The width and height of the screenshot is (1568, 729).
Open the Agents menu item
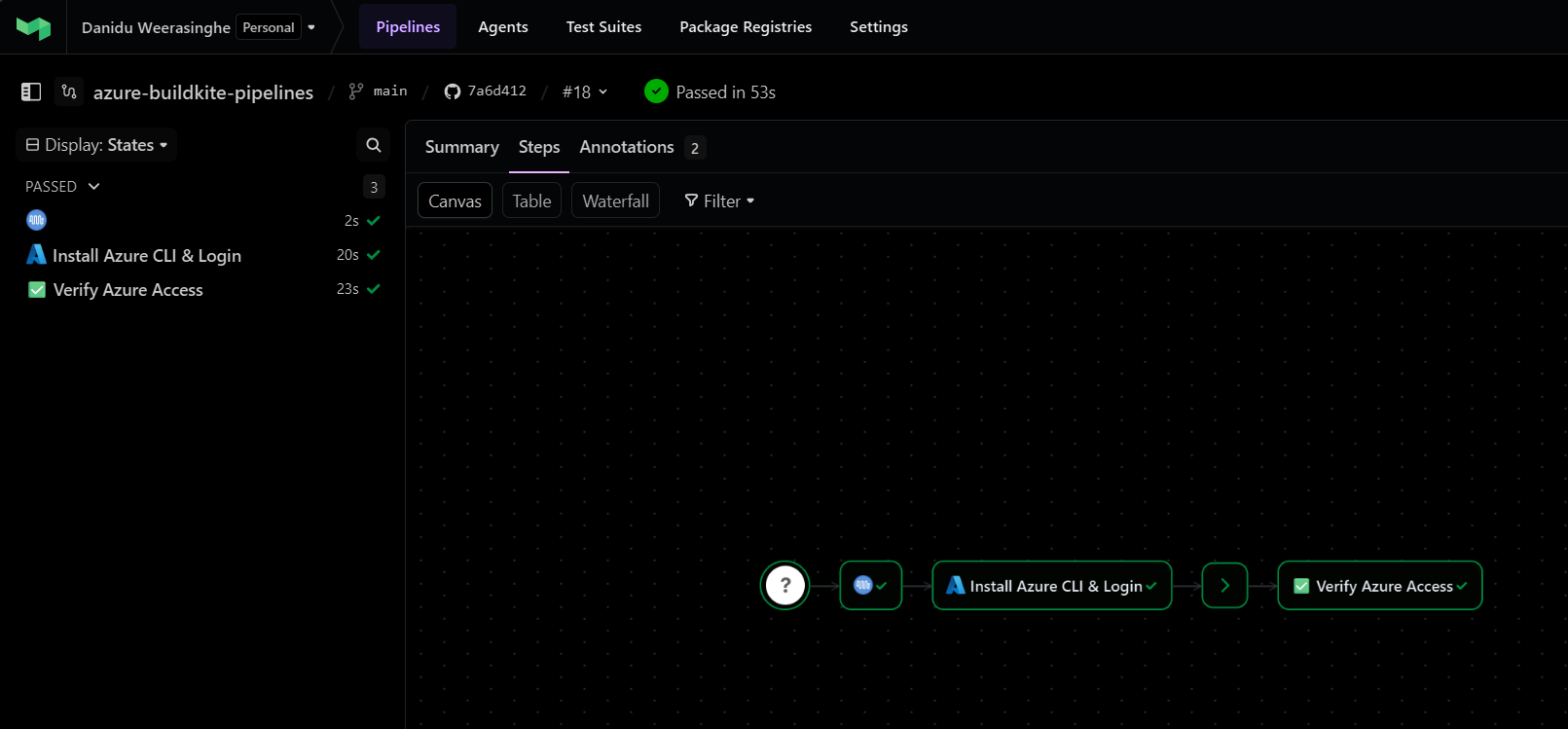(x=503, y=27)
